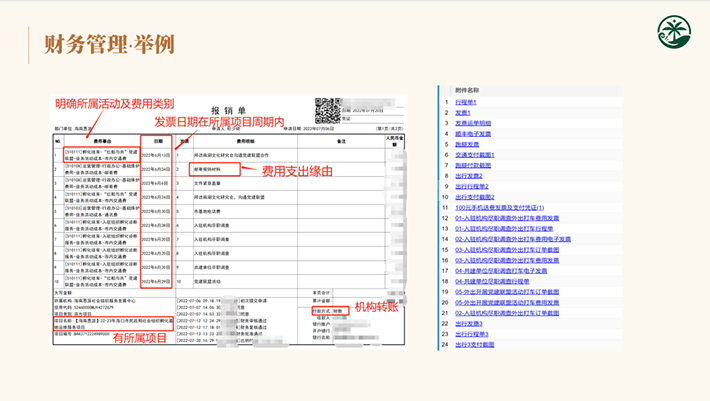Open the 跑腿发票 attachment link
This screenshot has width=710, height=401.
(467, 144)
